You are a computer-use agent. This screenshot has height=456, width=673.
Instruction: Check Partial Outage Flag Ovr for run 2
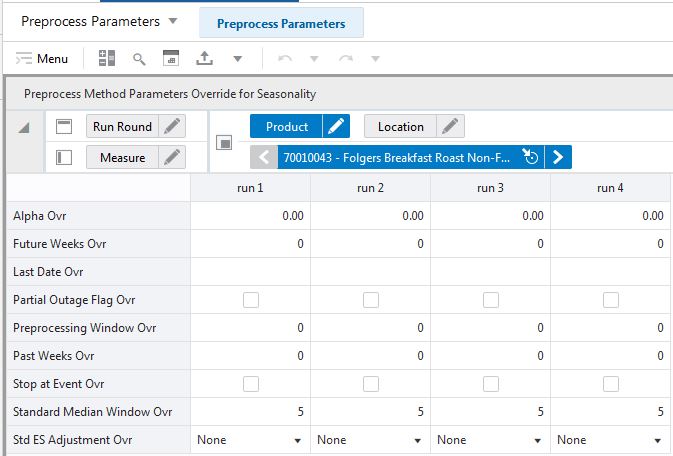pyautogui.click(x=371, y=300)
